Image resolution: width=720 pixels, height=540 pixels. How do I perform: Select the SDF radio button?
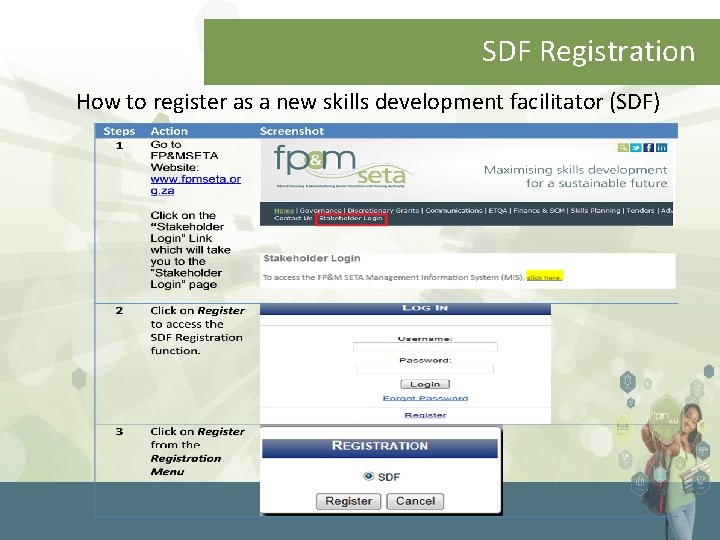coord(368,476)
